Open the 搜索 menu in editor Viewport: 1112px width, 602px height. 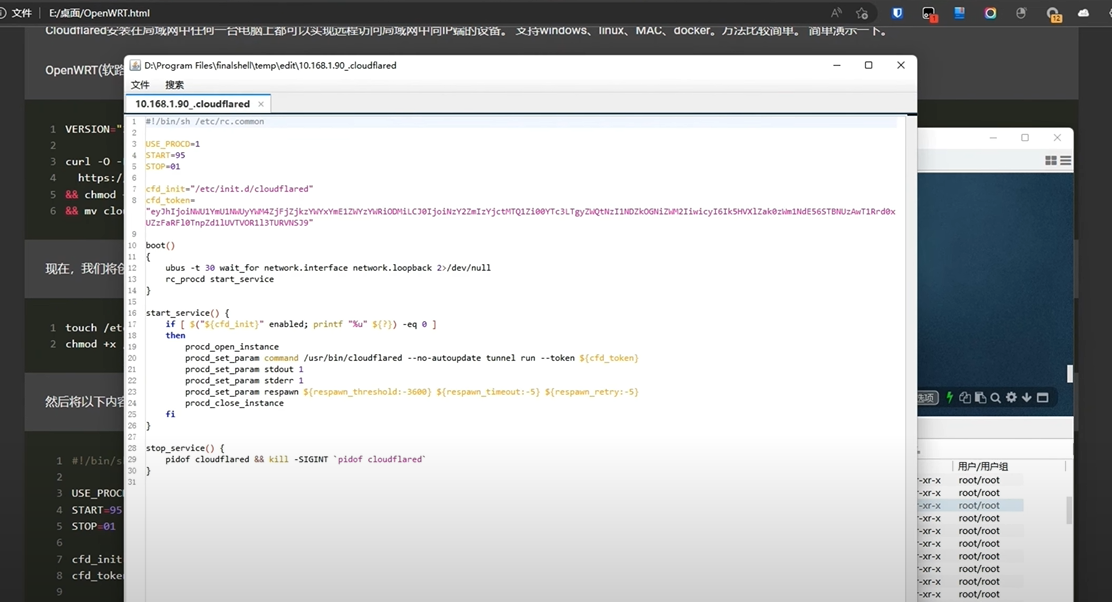[174, 85]
